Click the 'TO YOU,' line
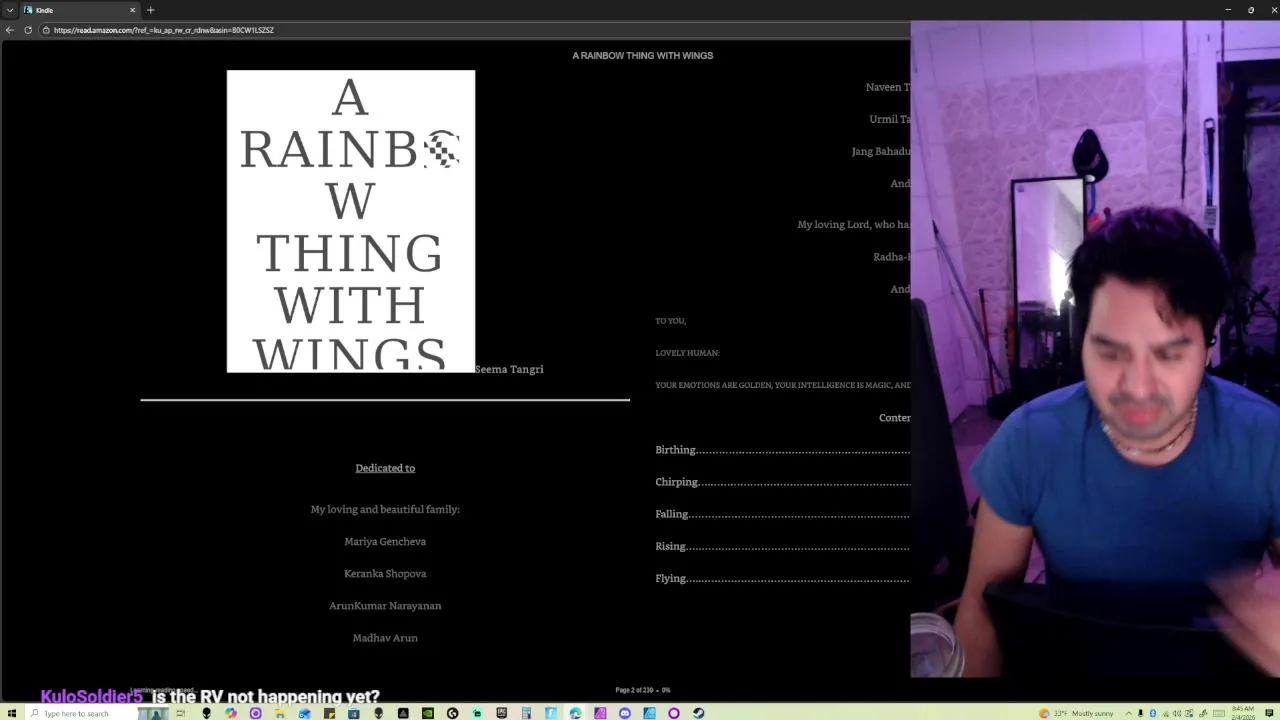This screenshot has height=720, width=1280. point(670,321)
